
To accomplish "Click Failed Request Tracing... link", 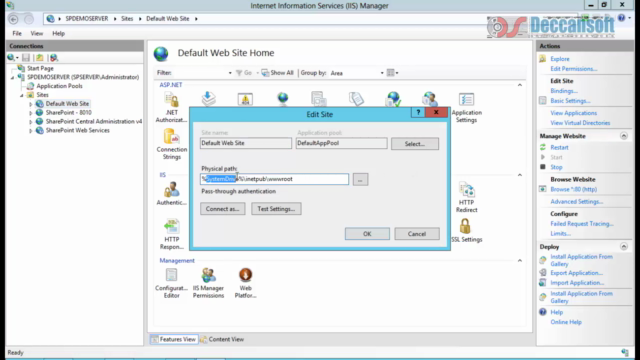I will pos(582,224).
